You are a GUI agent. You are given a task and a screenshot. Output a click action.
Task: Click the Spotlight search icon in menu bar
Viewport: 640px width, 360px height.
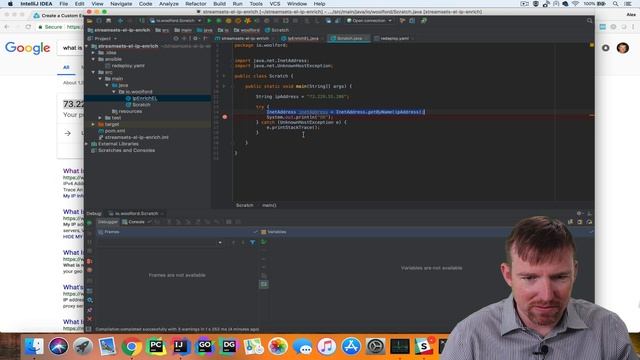[615, 4]
